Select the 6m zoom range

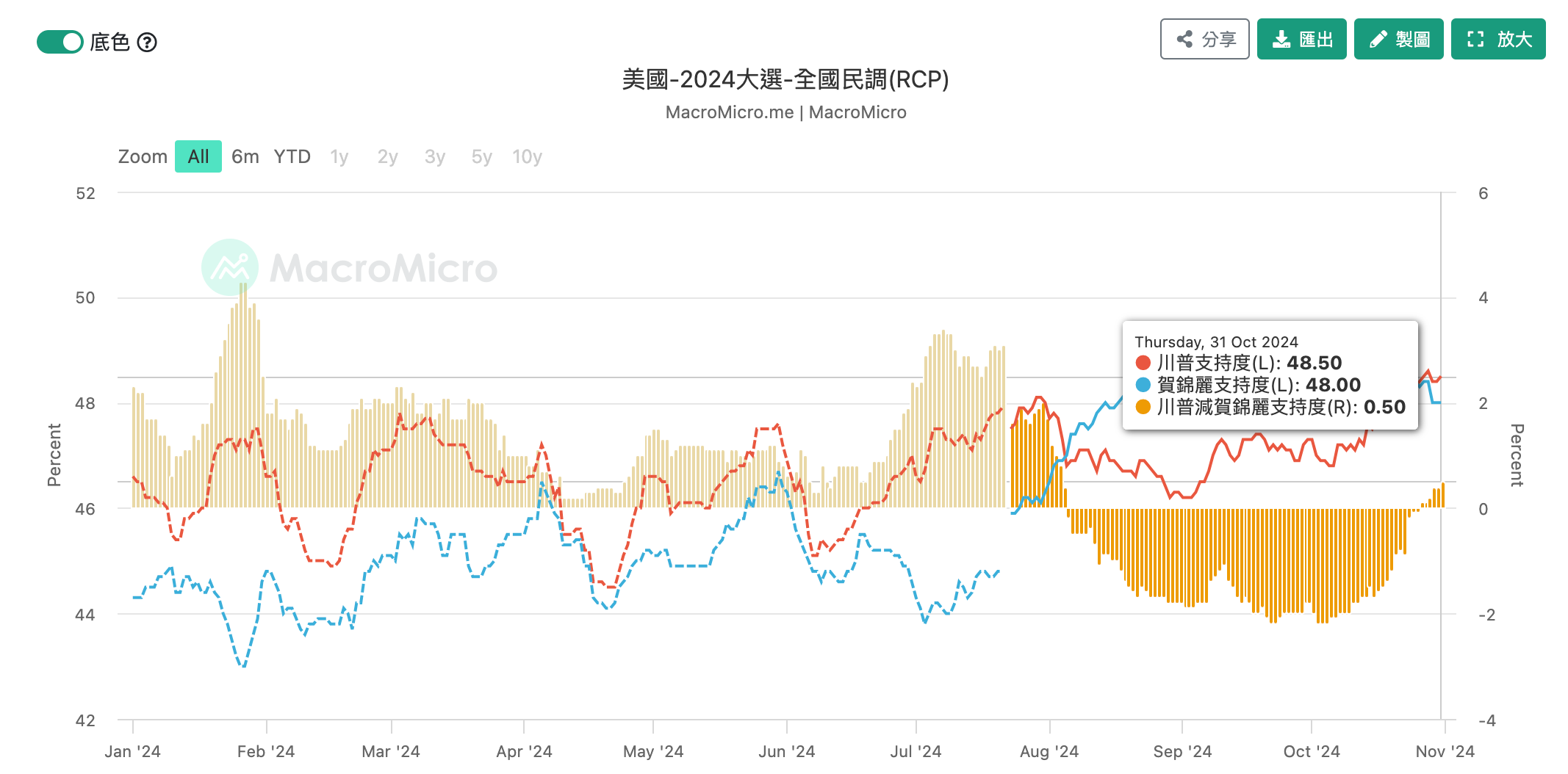coord(245,156)
